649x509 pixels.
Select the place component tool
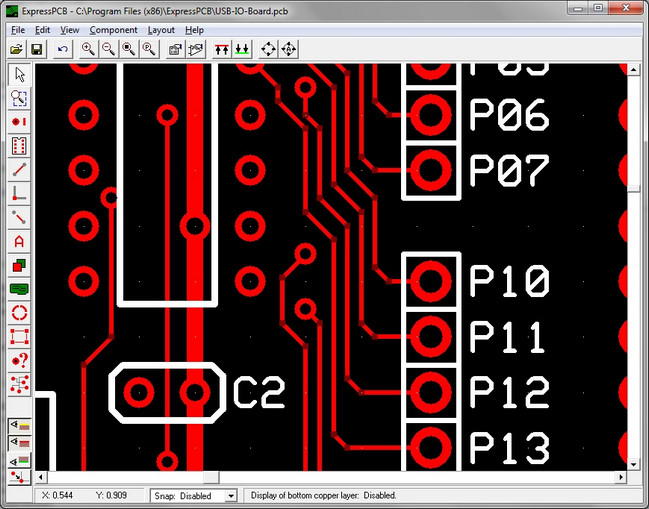(19, 145)
